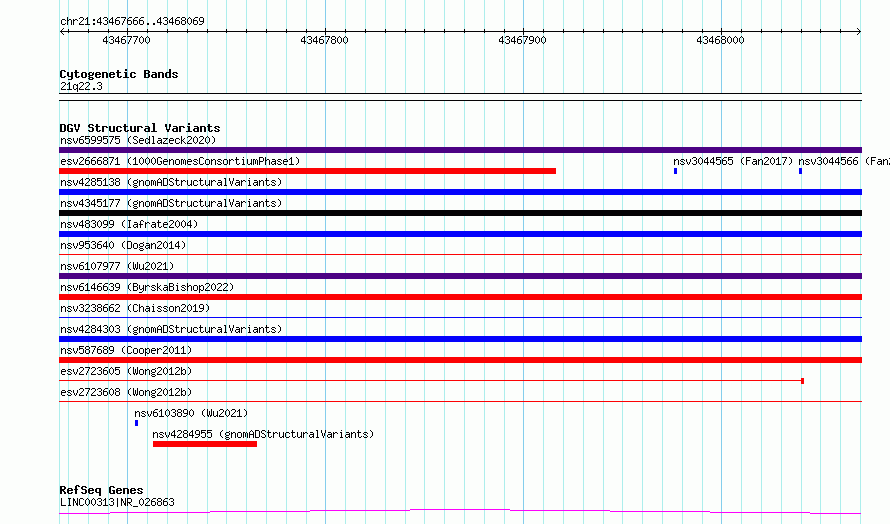Open nsv483099 (Iafrate2004) label
The width and height of the screenshot is (890, 524).
click(129, 224)
